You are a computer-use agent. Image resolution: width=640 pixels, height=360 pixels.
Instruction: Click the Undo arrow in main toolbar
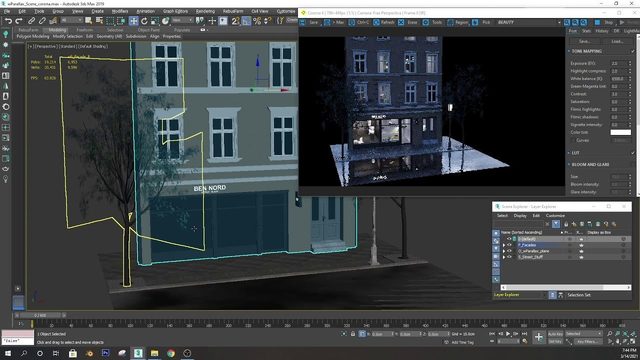[x=8, y=20]
